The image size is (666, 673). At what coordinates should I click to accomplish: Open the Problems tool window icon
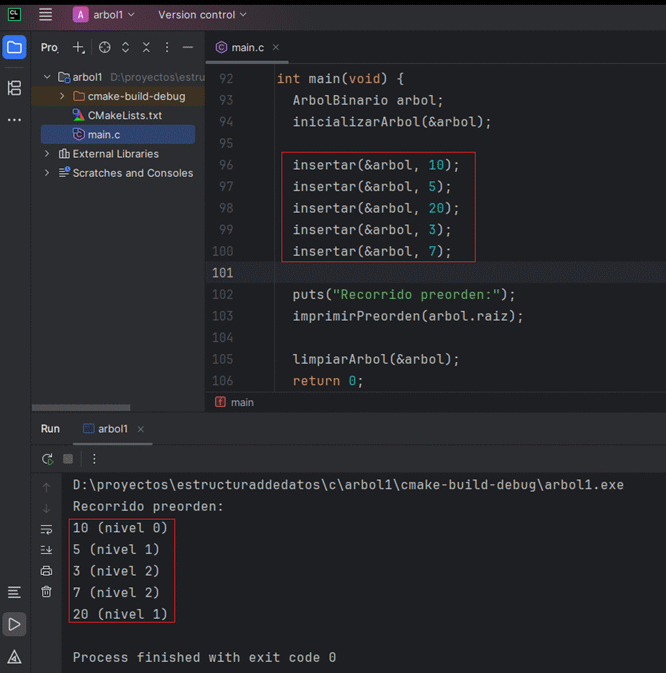coord(14,656)
